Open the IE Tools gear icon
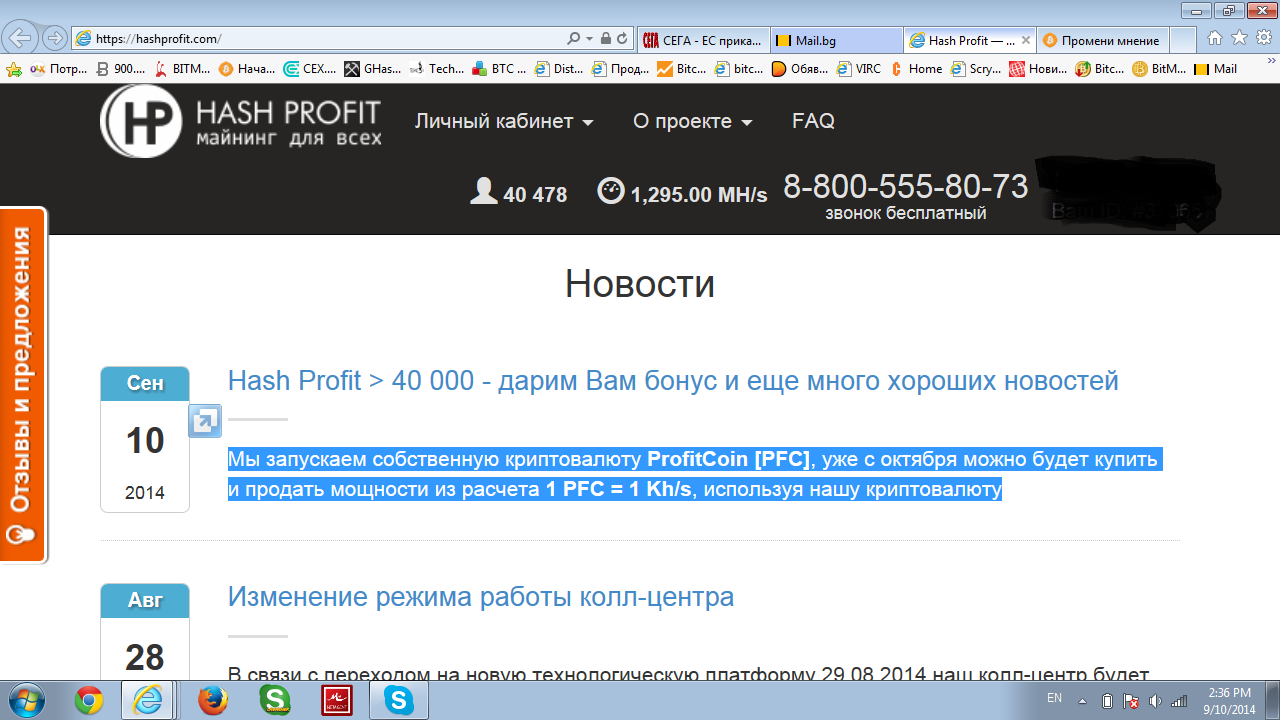Viewport: 1280px width, 720px height. click(1264, 39)
